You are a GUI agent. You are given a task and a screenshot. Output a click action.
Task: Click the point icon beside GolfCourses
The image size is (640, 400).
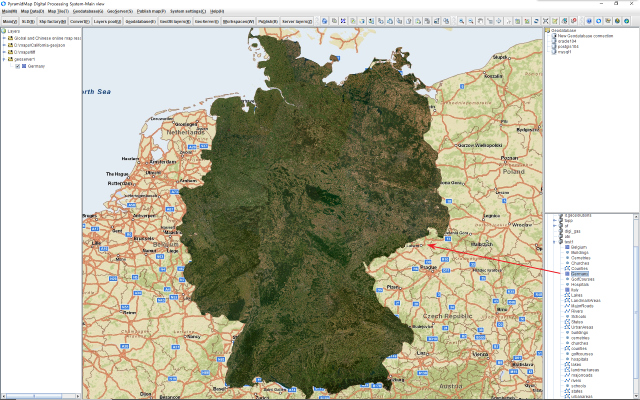point(567,279)
